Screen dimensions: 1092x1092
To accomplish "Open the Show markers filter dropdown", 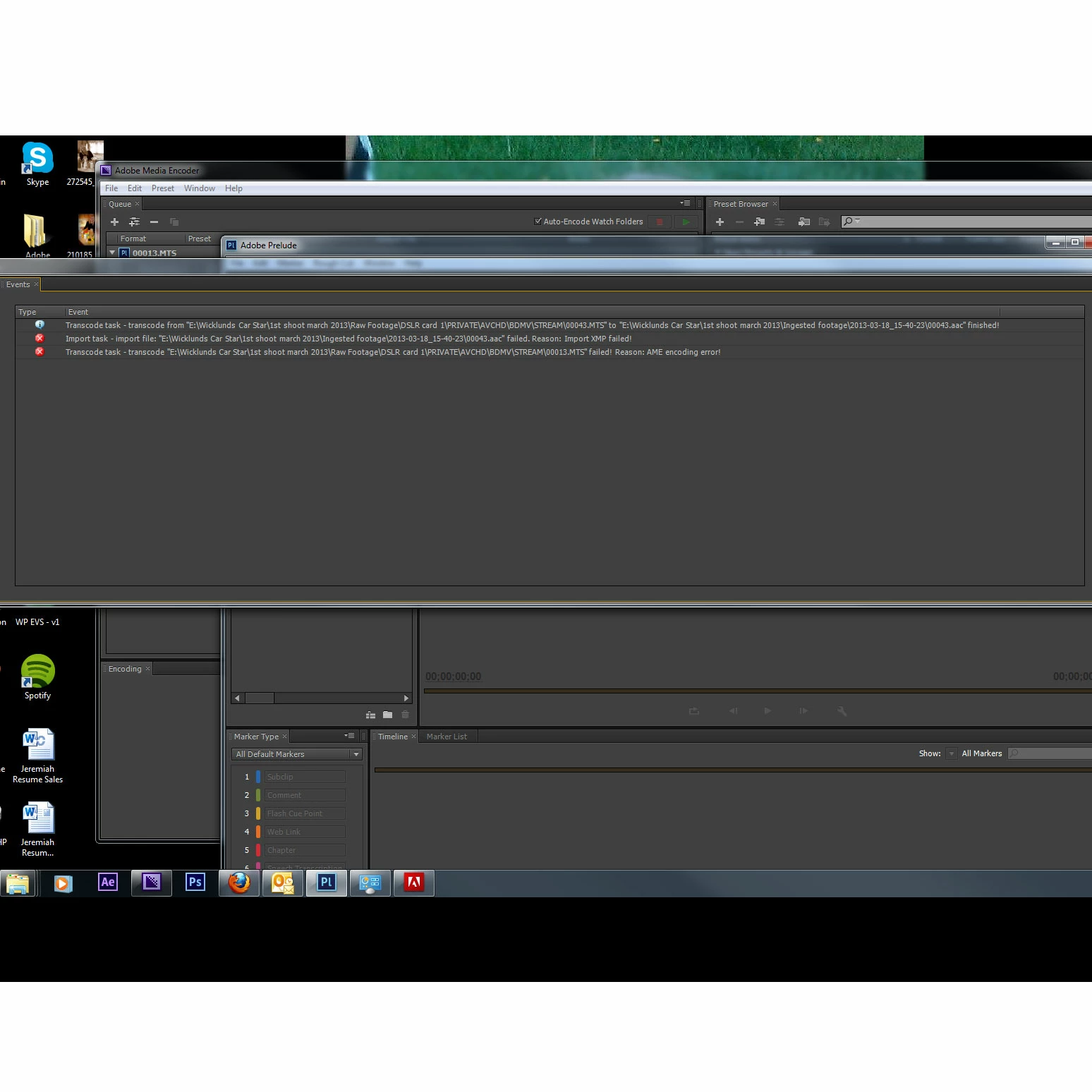I will tap(952, 753).
